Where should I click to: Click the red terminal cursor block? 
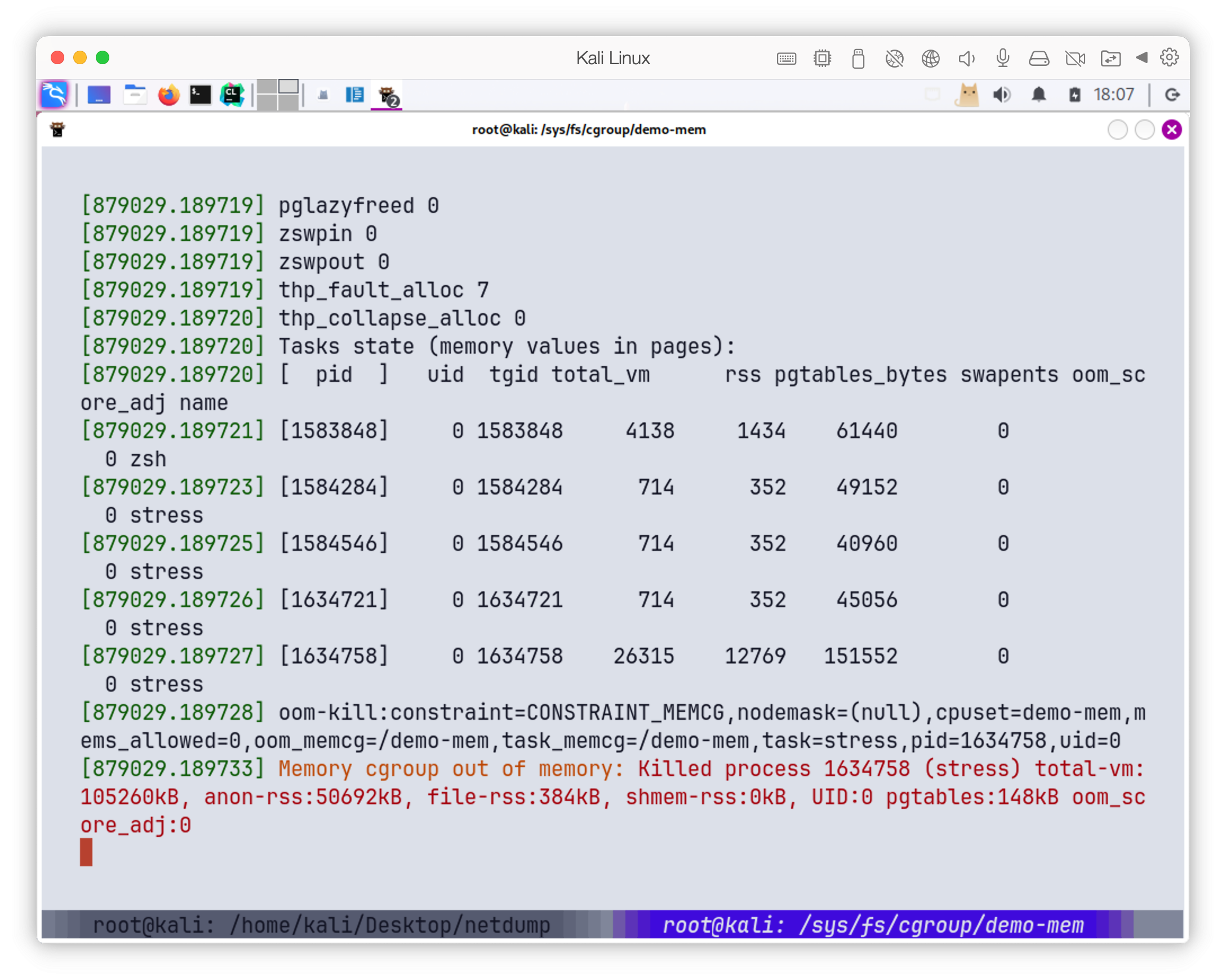[x=86, y=853]
